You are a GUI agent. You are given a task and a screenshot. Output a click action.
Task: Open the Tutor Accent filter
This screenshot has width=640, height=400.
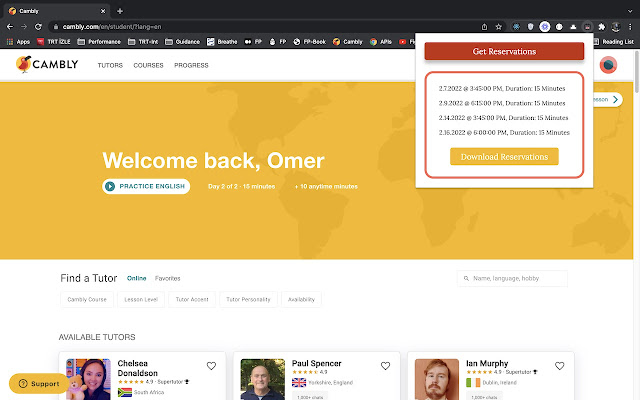tap(192, 300)
